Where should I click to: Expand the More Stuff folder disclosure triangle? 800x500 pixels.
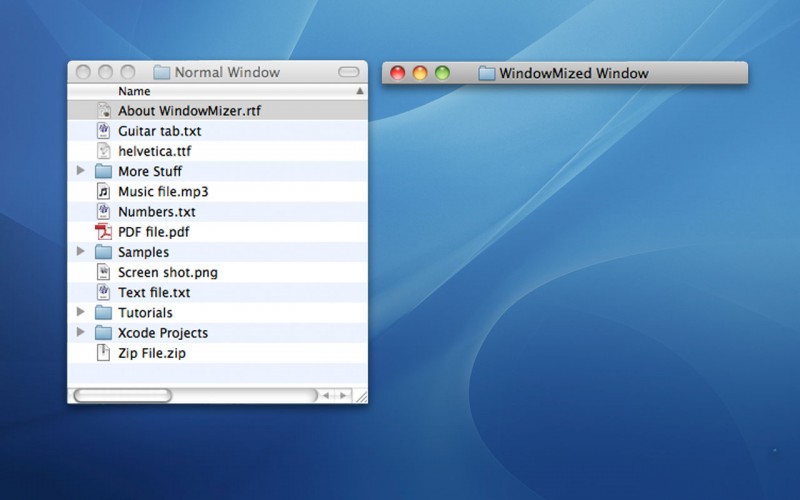pyautogui.click(x=81, y=170)
